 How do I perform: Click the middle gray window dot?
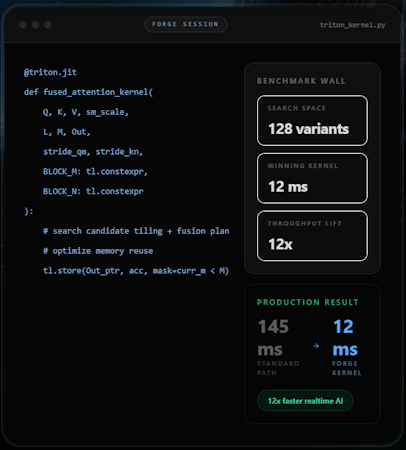coord(35,25)
